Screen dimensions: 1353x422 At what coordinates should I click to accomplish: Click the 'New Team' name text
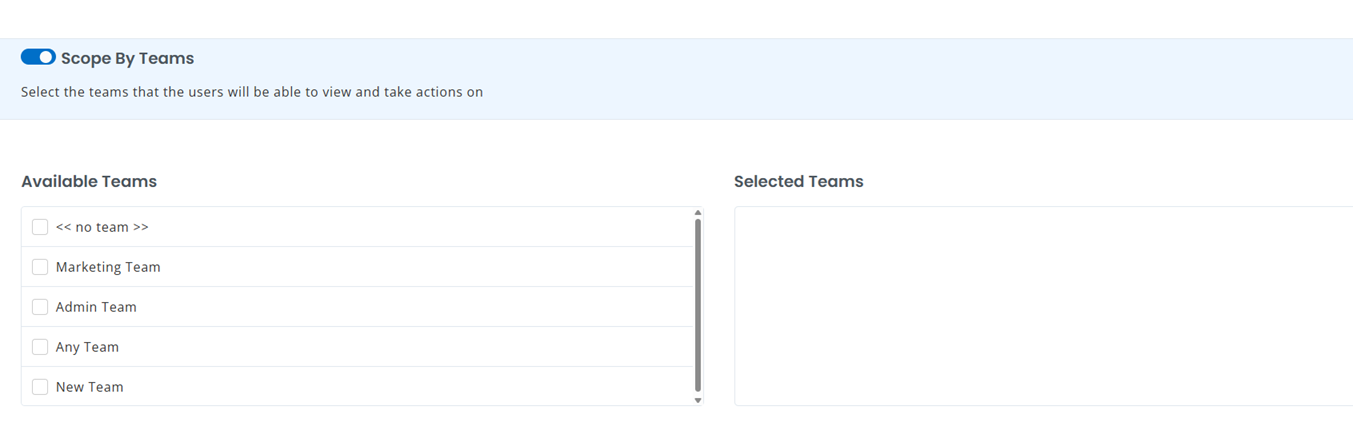(x=90, y=387)
